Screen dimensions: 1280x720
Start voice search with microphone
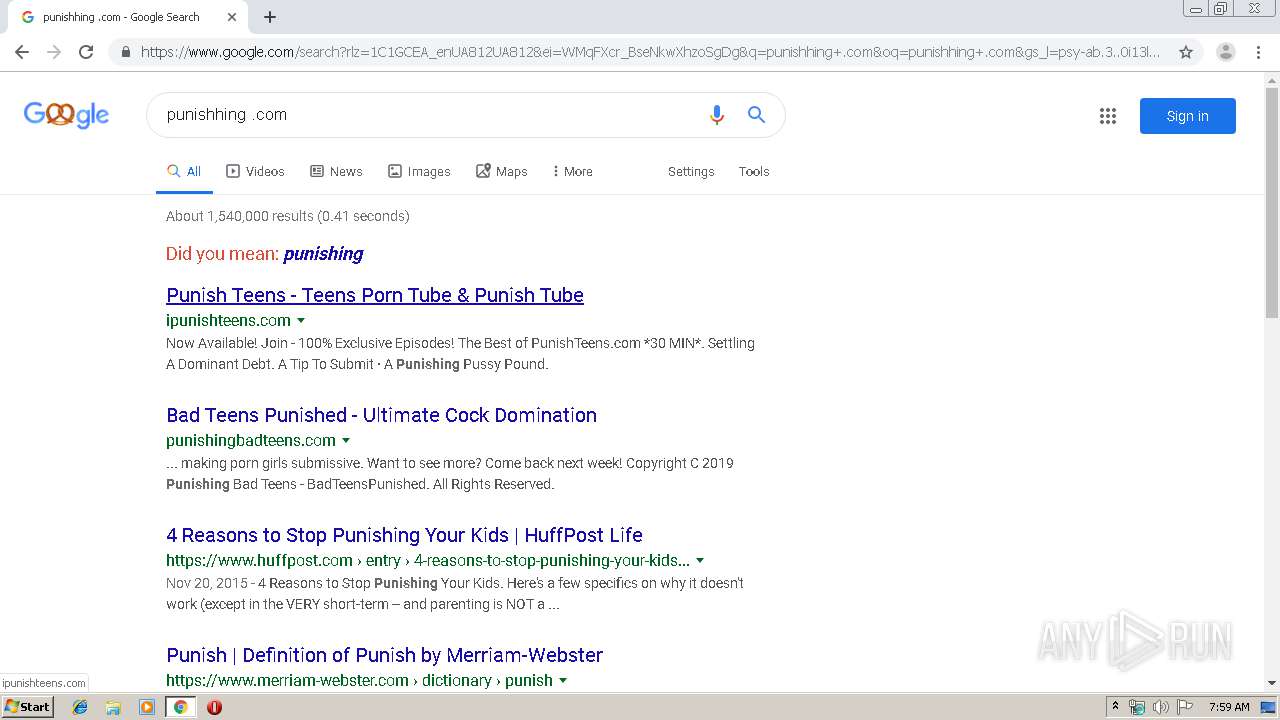[716, 115]
